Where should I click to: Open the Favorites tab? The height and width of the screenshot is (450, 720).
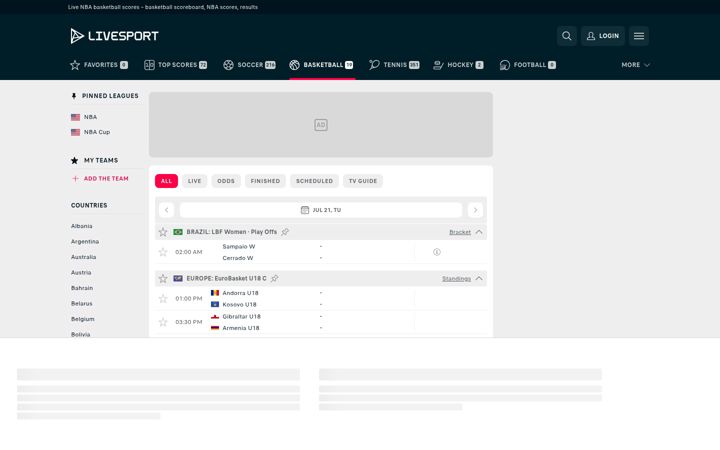(99, 65)
